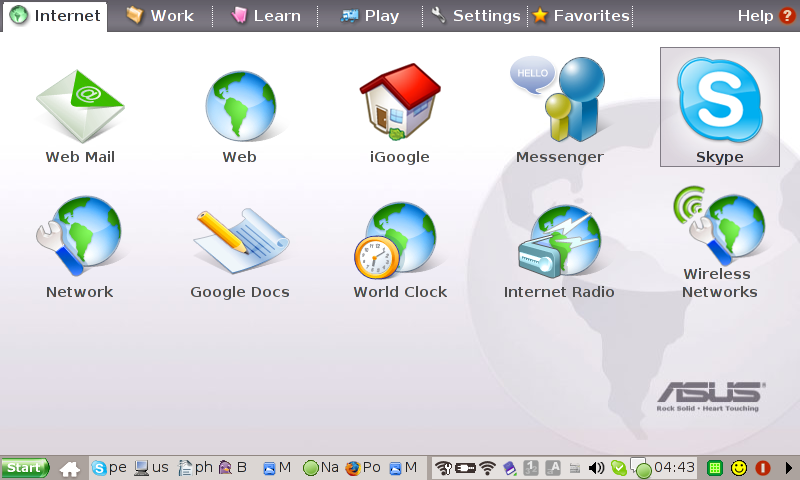Switch to the first 'M' image taskbar entry

point(277,468)
